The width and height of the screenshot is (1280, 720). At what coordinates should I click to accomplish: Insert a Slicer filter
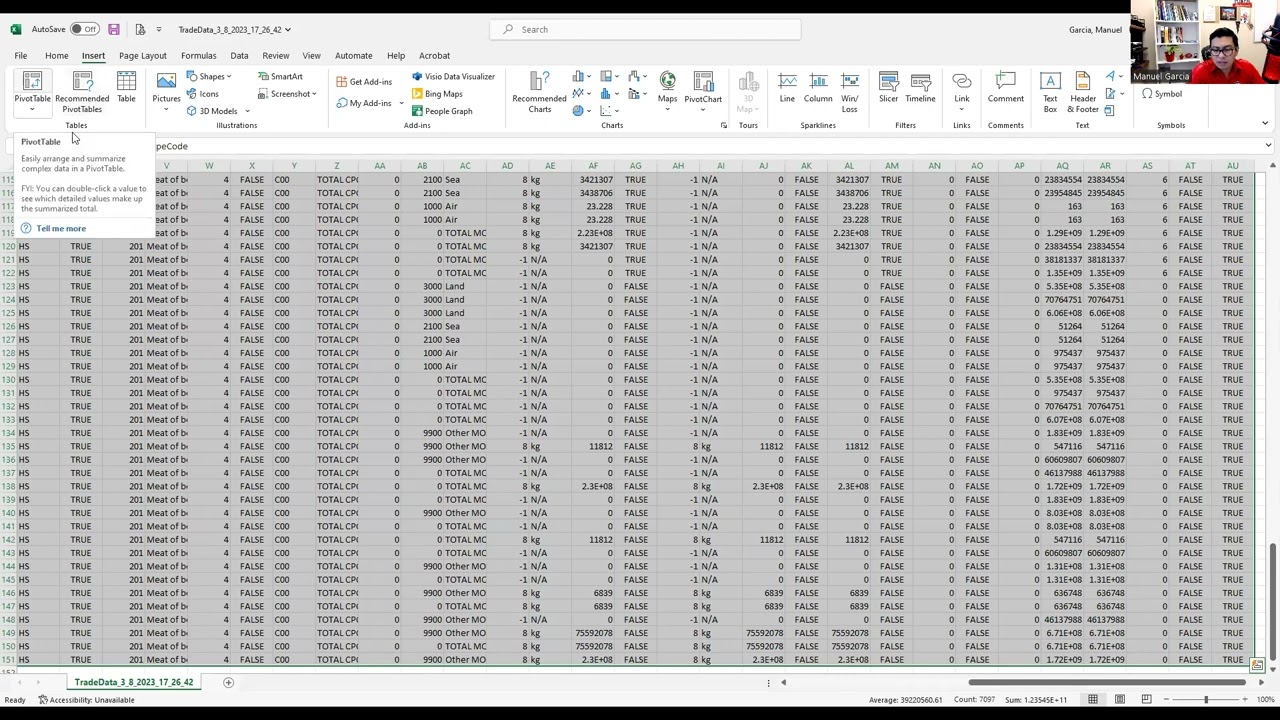click(888, 88)
